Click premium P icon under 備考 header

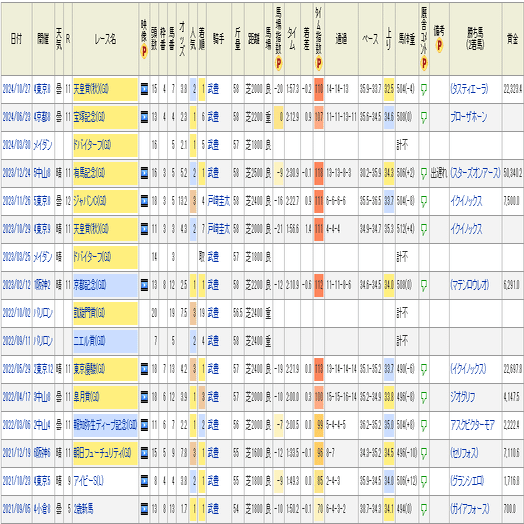point(439,45)
